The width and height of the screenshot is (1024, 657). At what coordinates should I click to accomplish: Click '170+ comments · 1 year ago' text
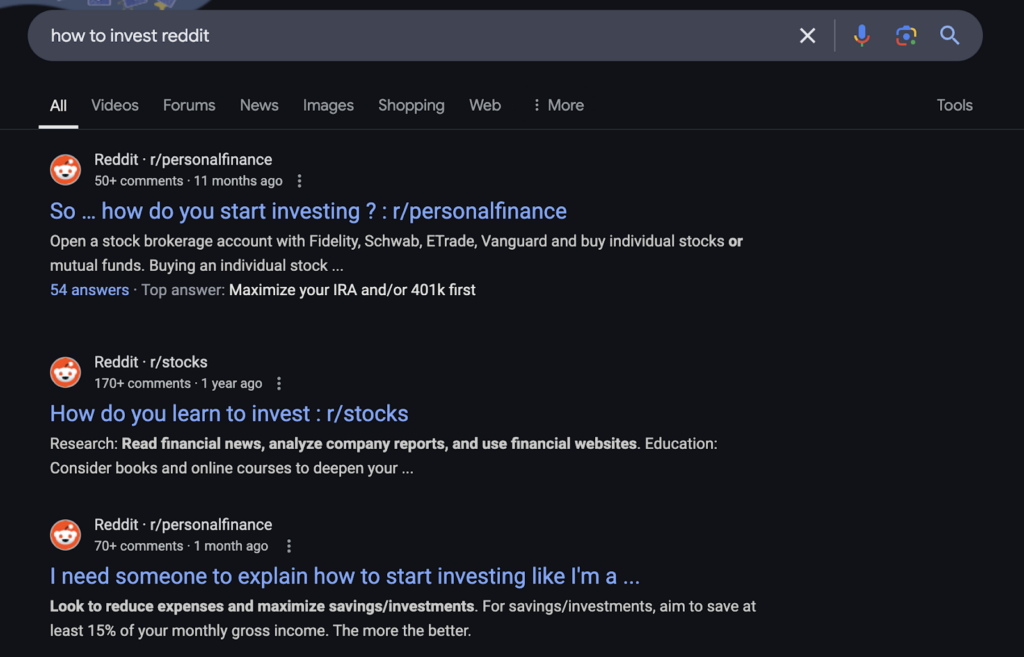coord(178,383)
